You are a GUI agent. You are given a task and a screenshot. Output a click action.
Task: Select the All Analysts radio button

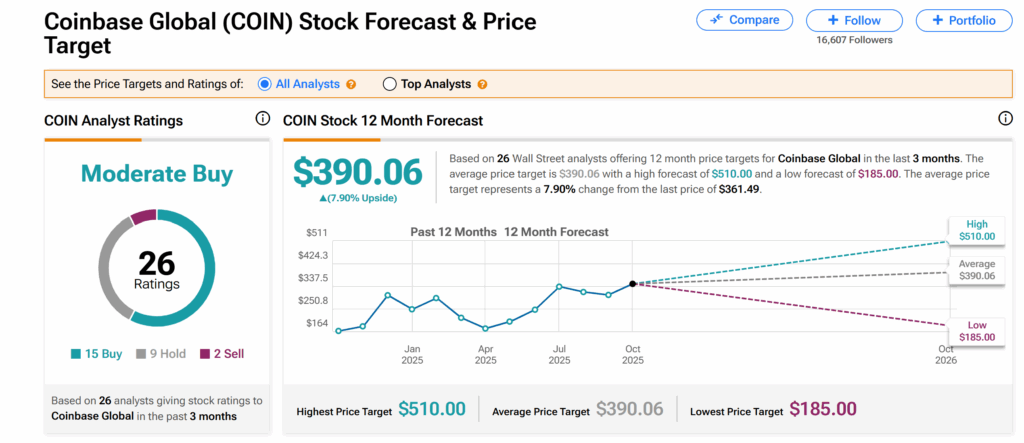coord(265,85)
